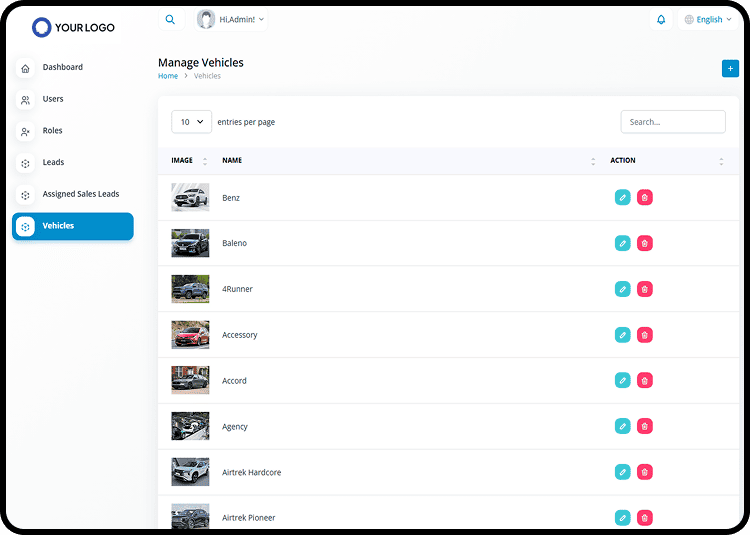The height and width of the screenshot is (535, 750).
Task: Click the edit icon for Airtrek Hardcore
Action: [622, 472]
